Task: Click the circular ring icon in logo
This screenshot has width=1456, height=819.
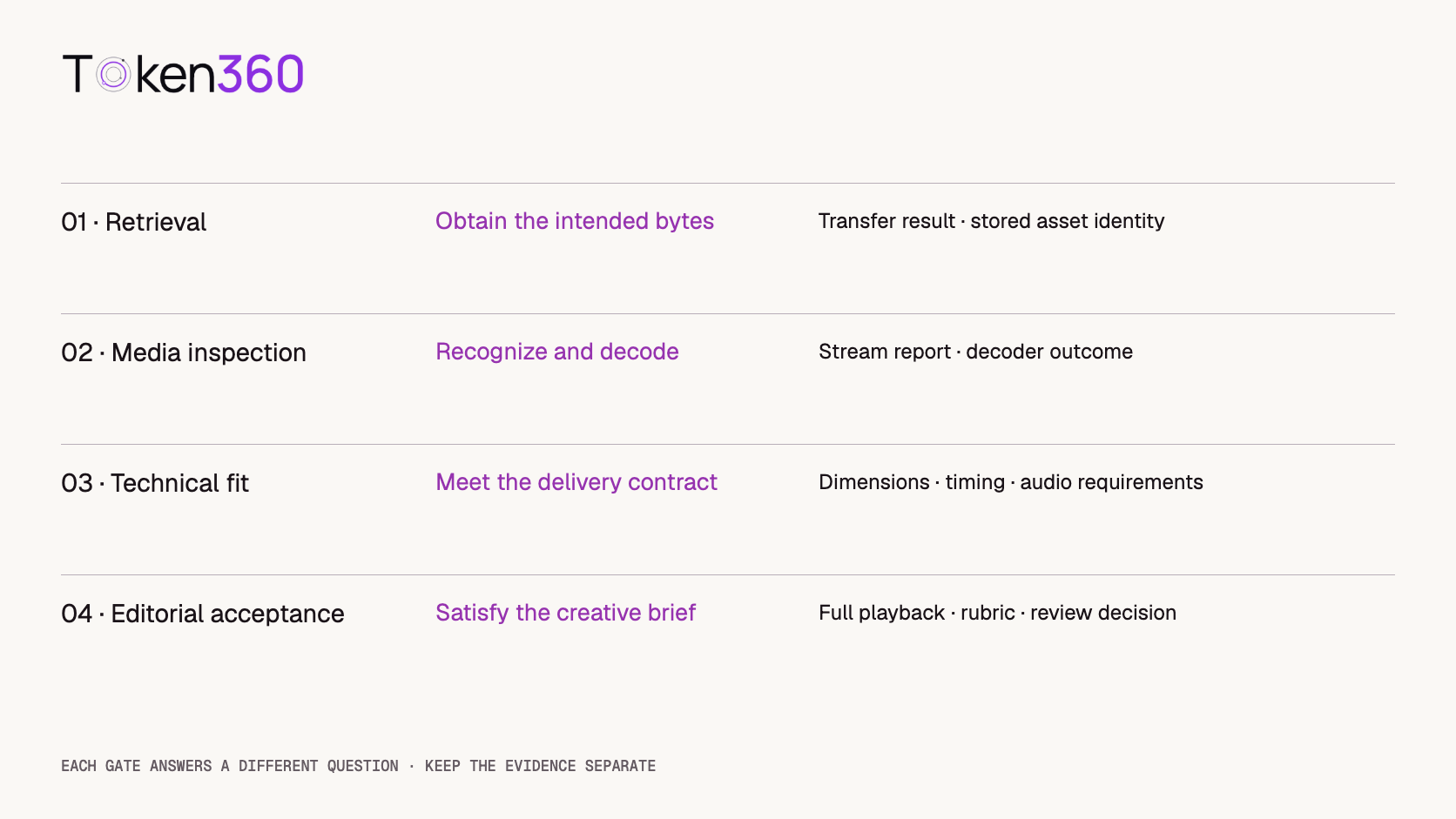Action: [113, 75]
